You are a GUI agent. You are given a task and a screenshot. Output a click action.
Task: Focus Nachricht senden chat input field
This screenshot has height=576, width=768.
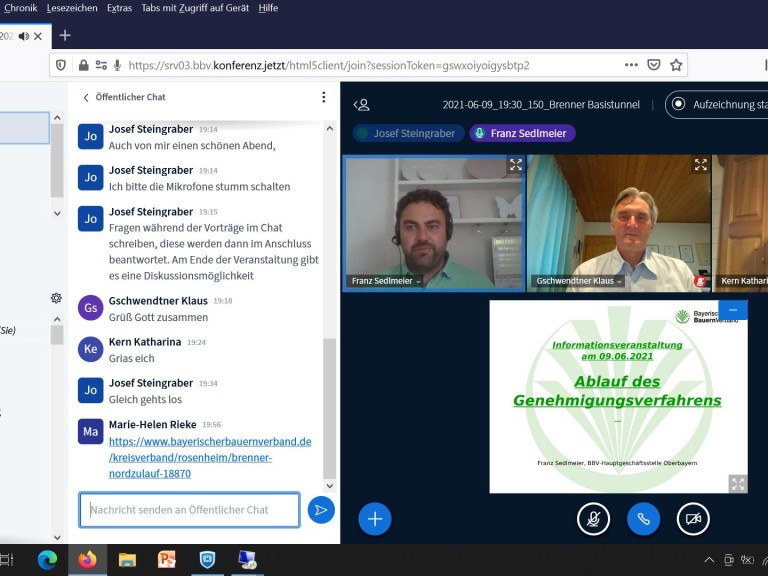[189, 510]
